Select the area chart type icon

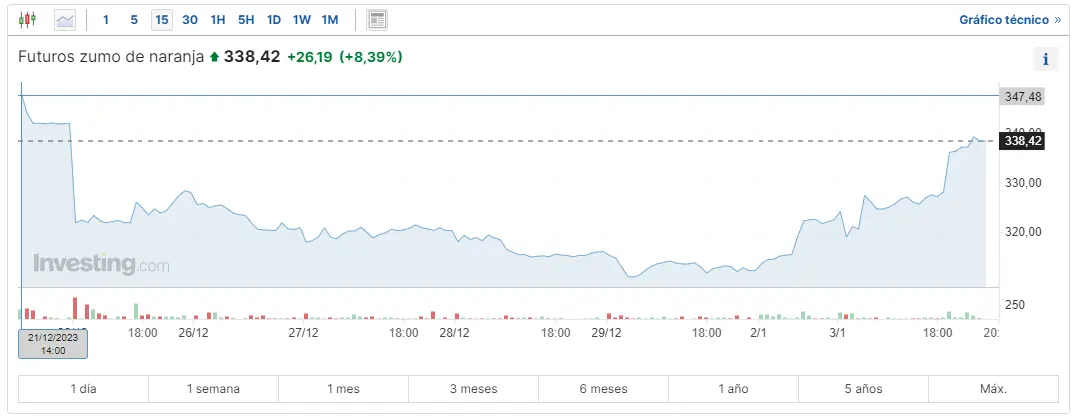click(65, 19)
